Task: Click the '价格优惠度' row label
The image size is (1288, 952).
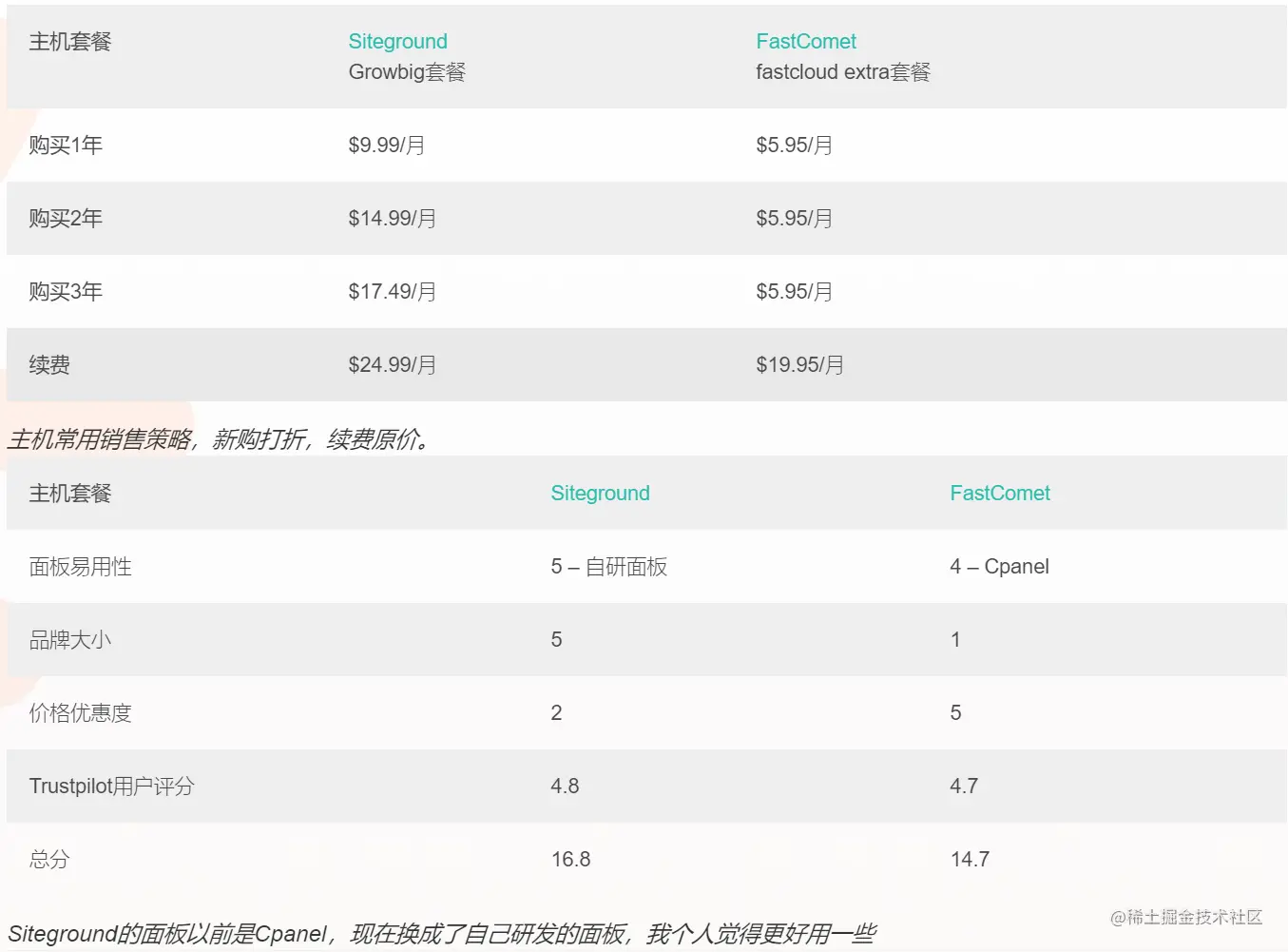Action: pyautogui.click(x=81, y=713)
